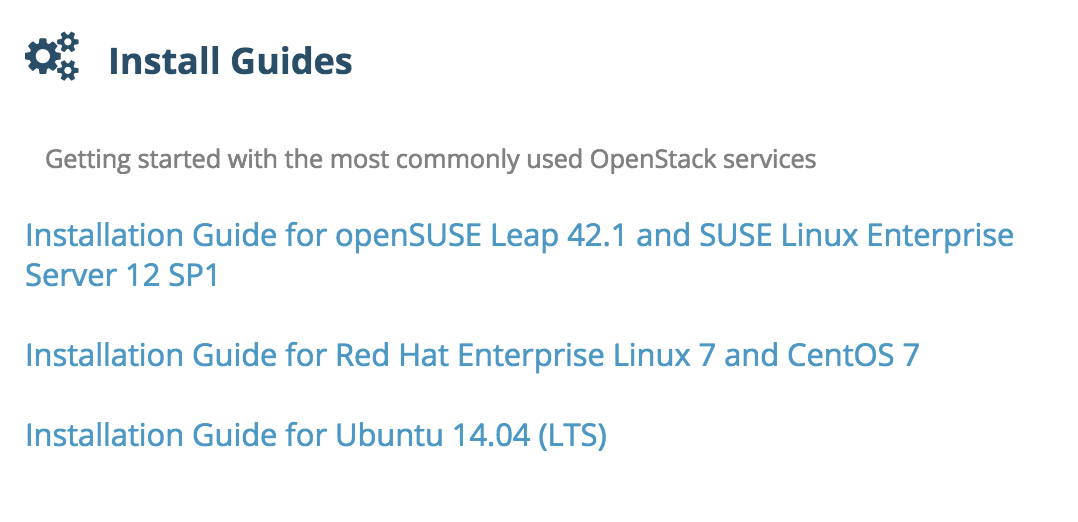This screenshot has height=522, width=1078.
Task: Click the Install Guides heading
Action: [230, 61]
